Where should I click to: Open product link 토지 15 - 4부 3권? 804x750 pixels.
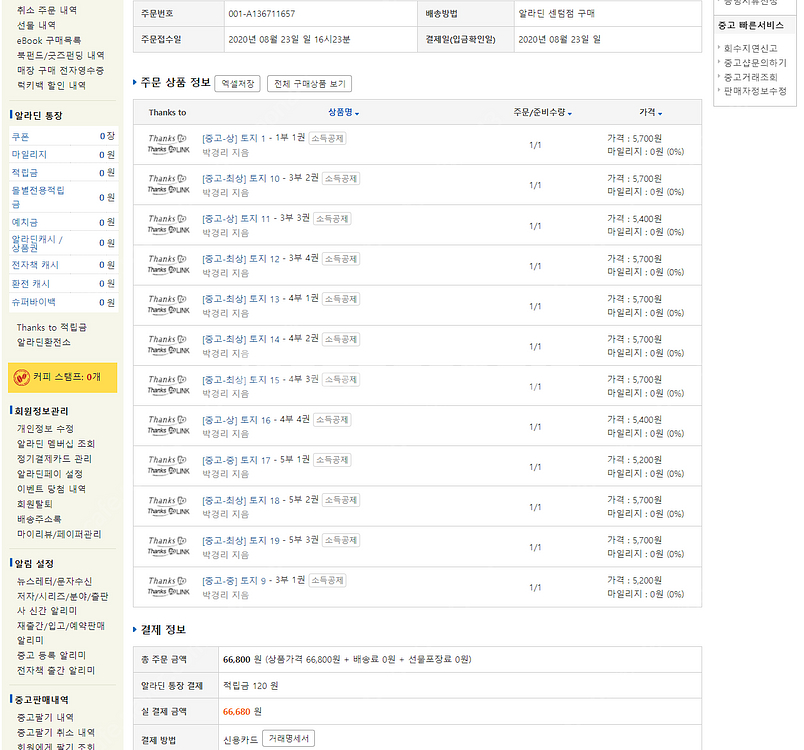[260, 379]
